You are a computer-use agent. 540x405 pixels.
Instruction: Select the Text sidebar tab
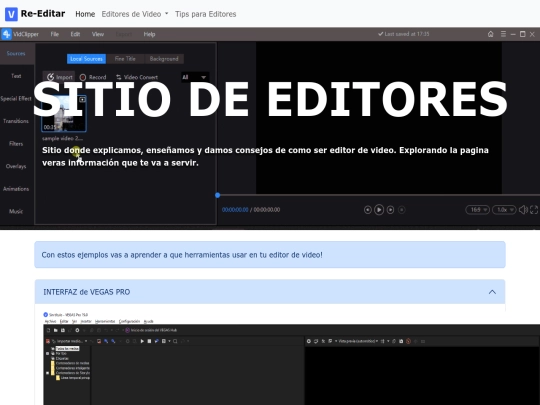(x=16, y=76)
